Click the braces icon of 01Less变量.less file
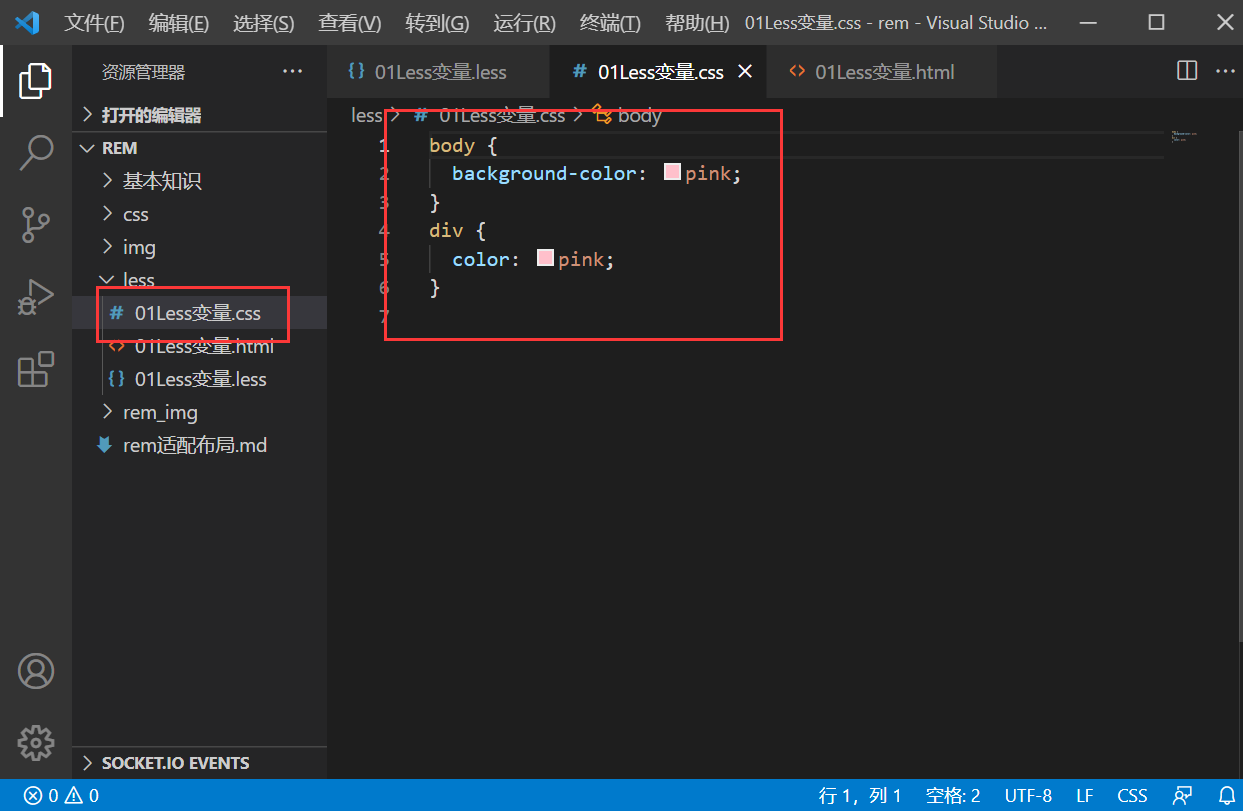This screenshot has width=1243, height=811. click(116, 379)
